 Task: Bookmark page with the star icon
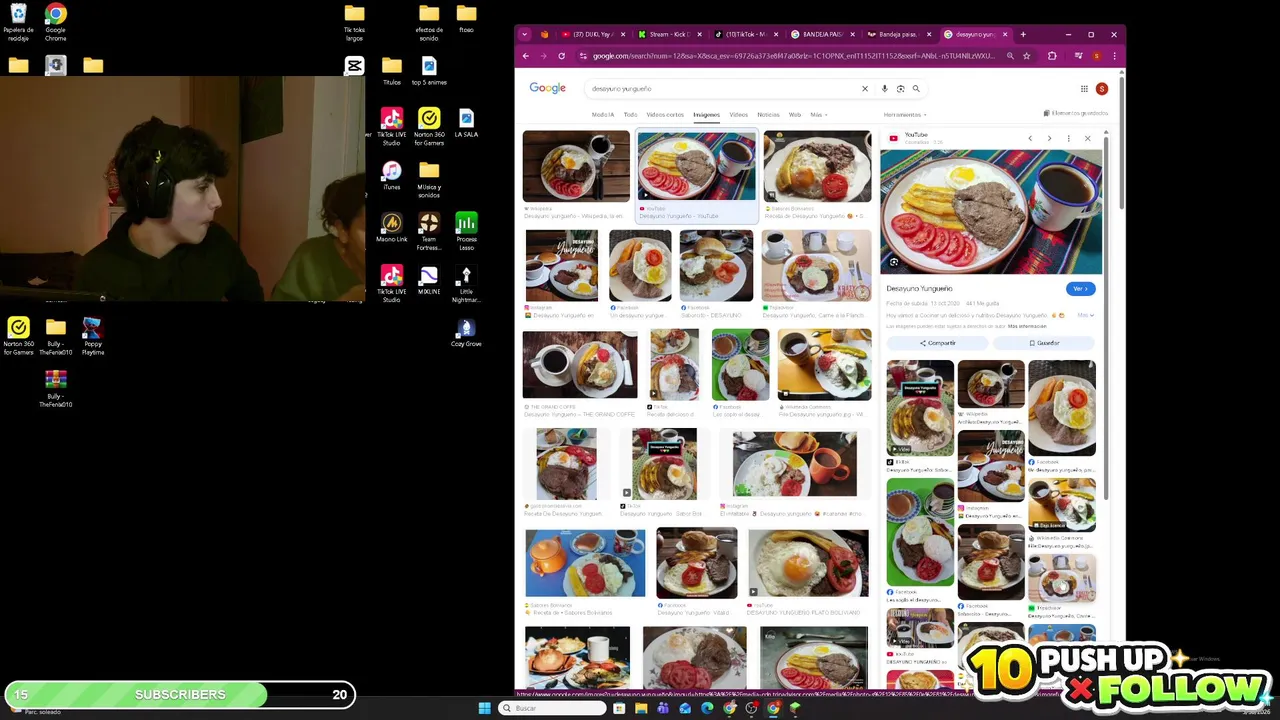[x=1026, y=56]
